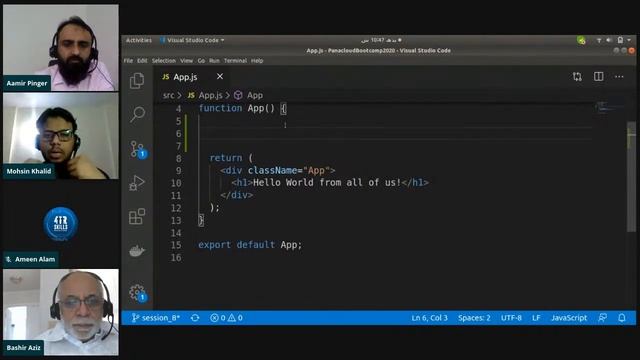Click the minimap preview in editor
Viewport: 640px width, 360px height.
click(609, 108)
